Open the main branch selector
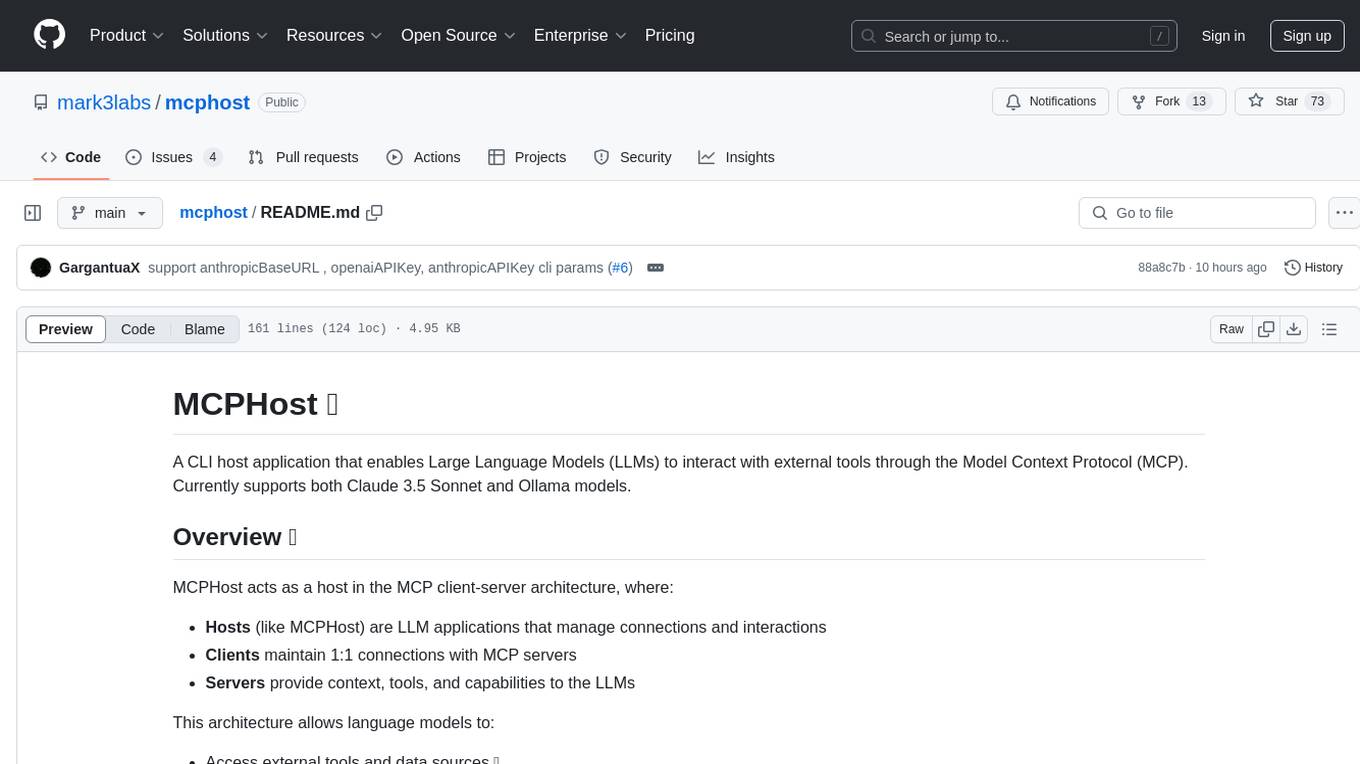Image resolution: width=1360 pixels, height=764 pixels. click(x=109, y=213)
